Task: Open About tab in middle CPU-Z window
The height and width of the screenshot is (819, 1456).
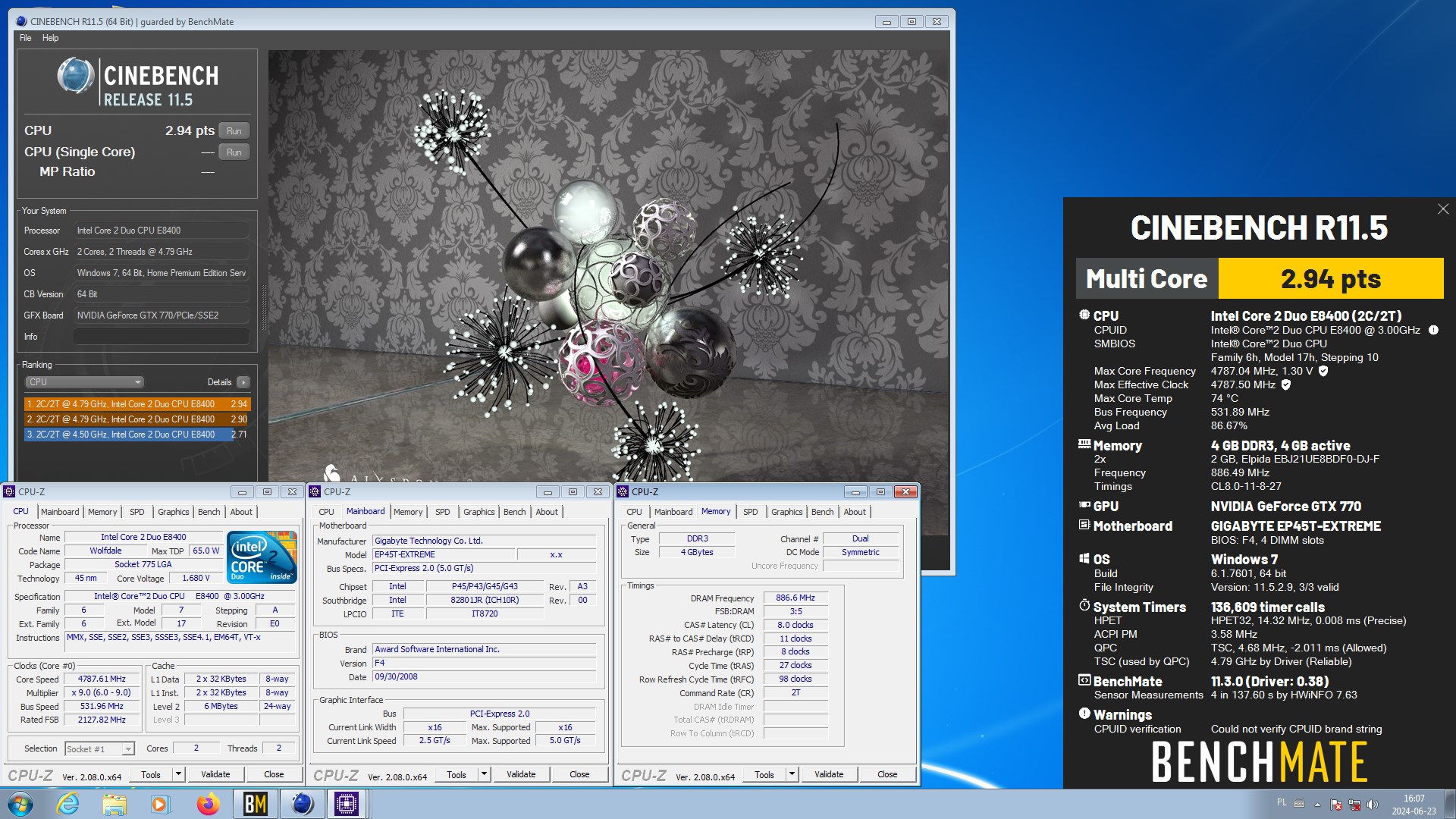Action: click(547, 512)
